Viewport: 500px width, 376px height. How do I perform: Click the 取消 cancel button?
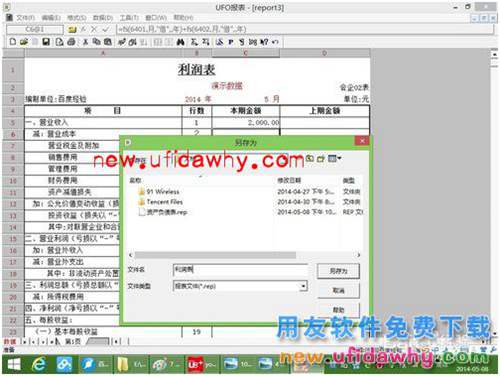tap(338, 290)
